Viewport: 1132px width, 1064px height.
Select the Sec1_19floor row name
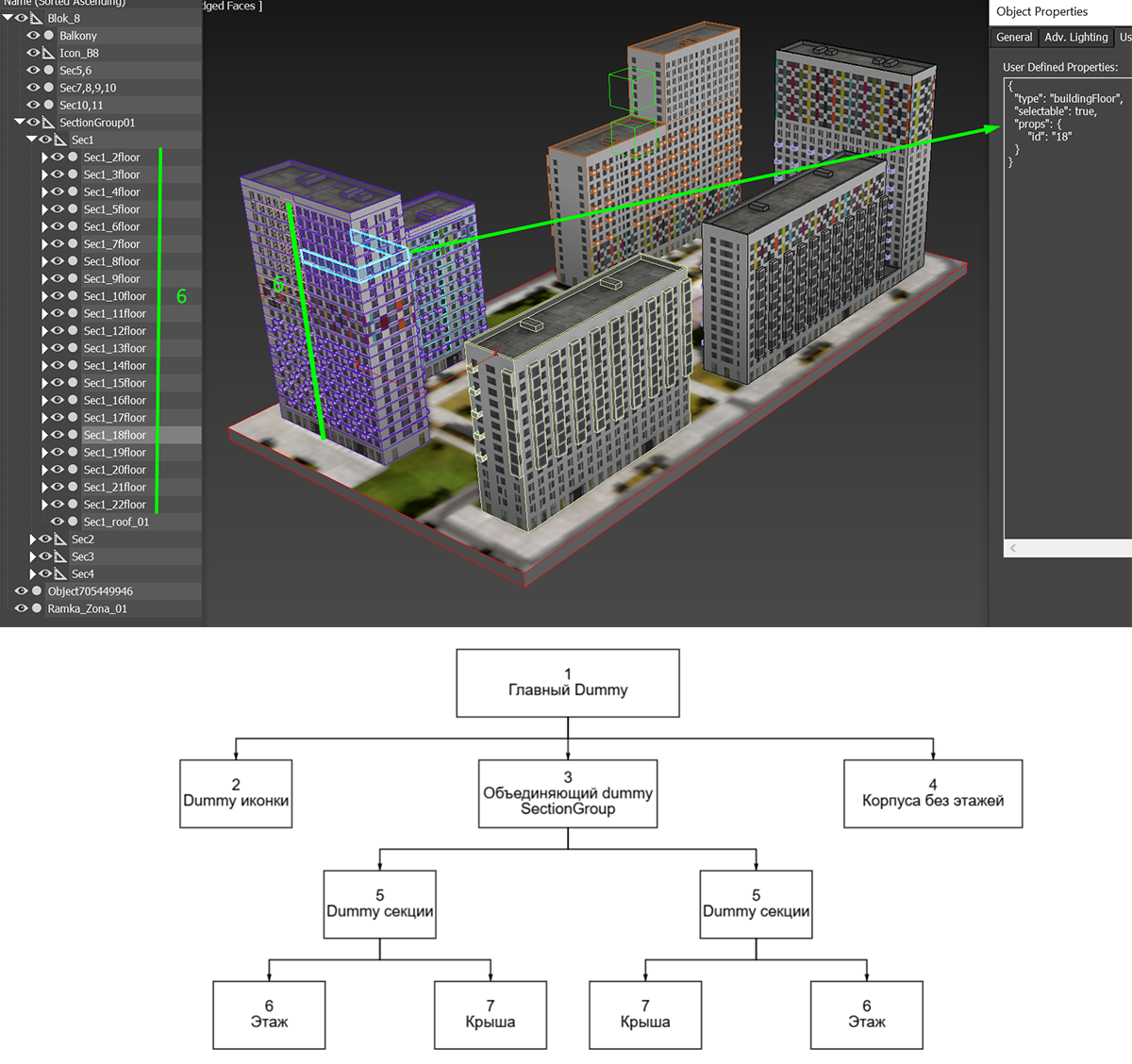click(115, 453)
